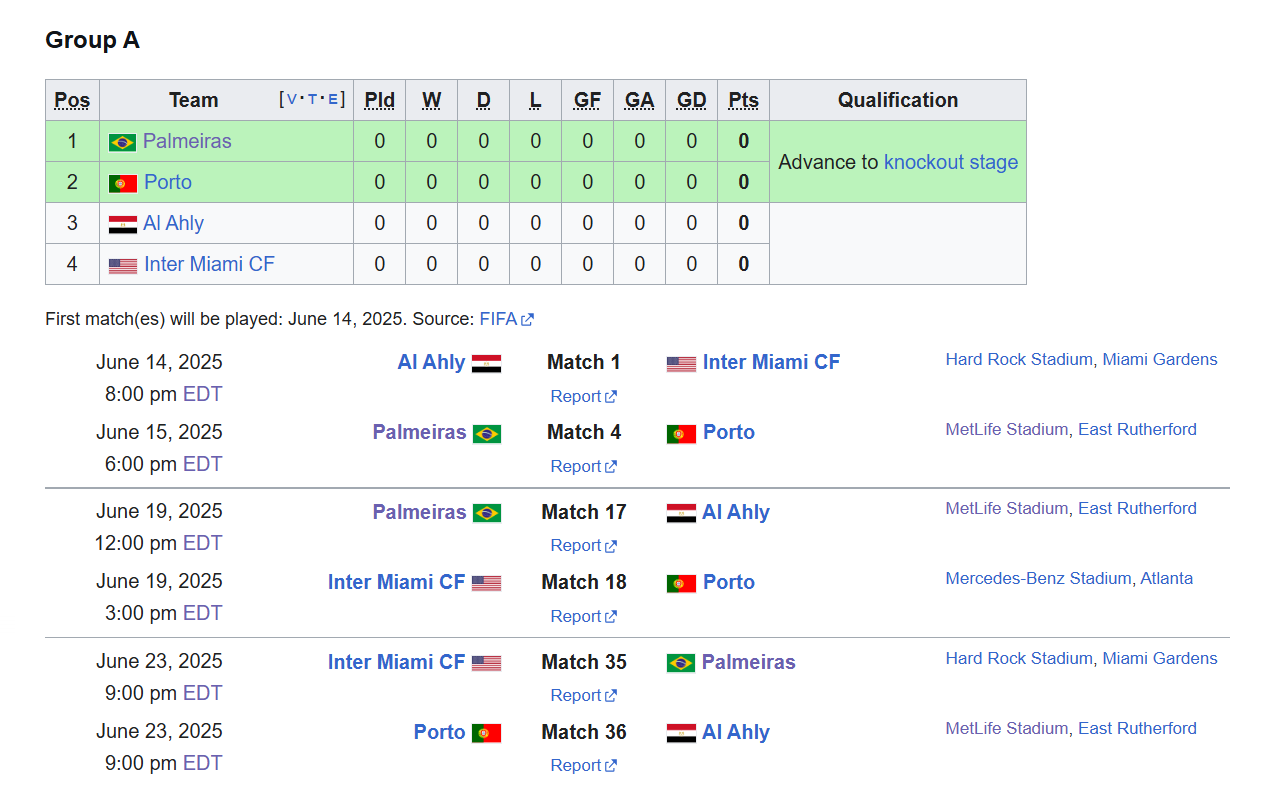
Task: Open the Hard Rock Stadium link for Match 1
Action: tap(1019, 359)
